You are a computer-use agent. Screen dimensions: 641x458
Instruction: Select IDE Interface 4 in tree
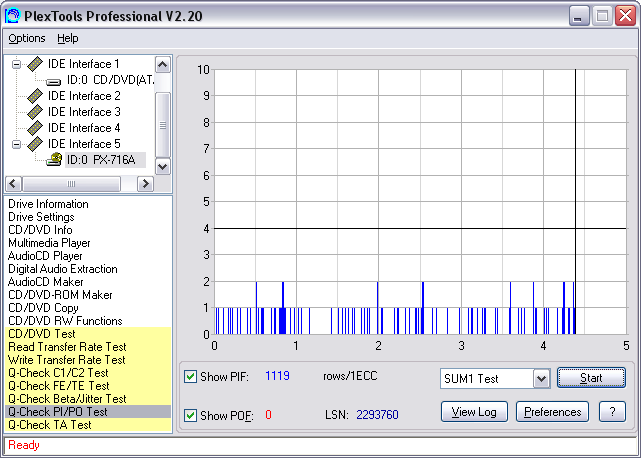tap(84, 128)
